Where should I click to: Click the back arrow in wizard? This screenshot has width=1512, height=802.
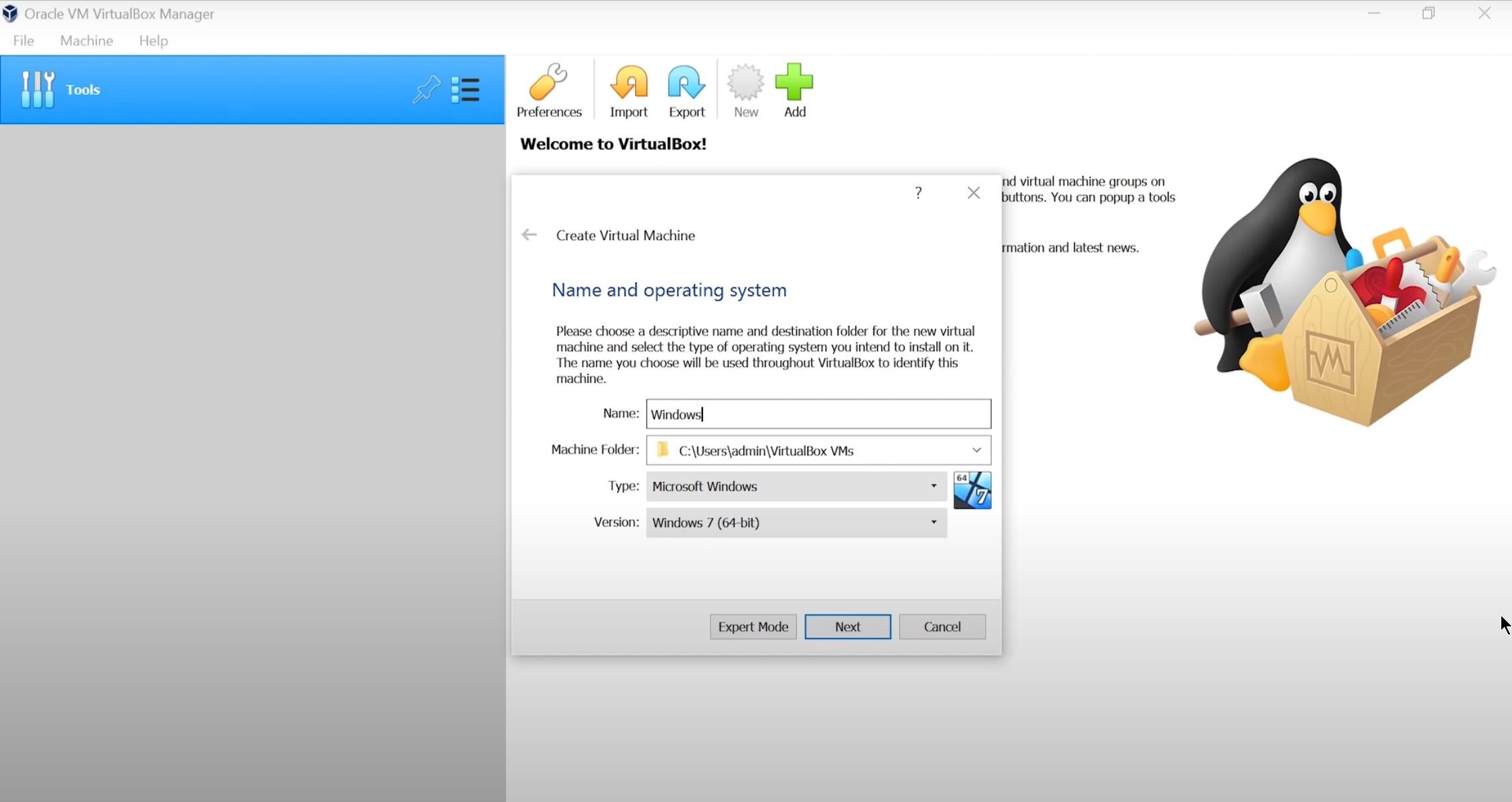(529, 235)
